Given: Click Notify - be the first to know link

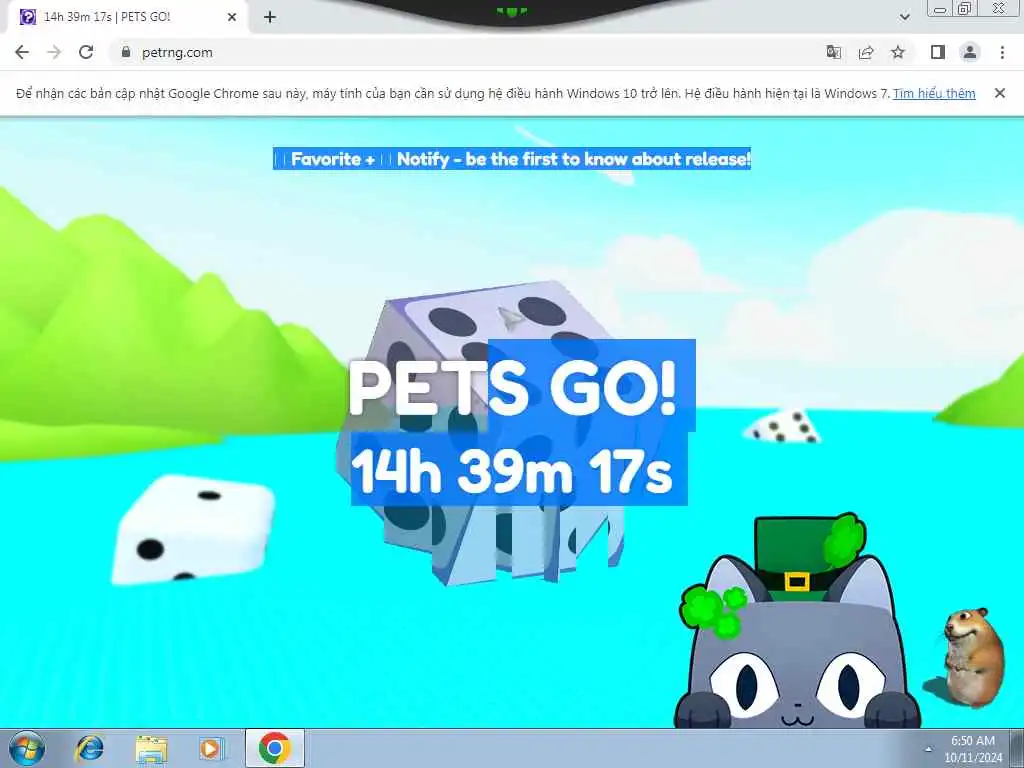Looking at the screenshot, I should coord(573,159).
